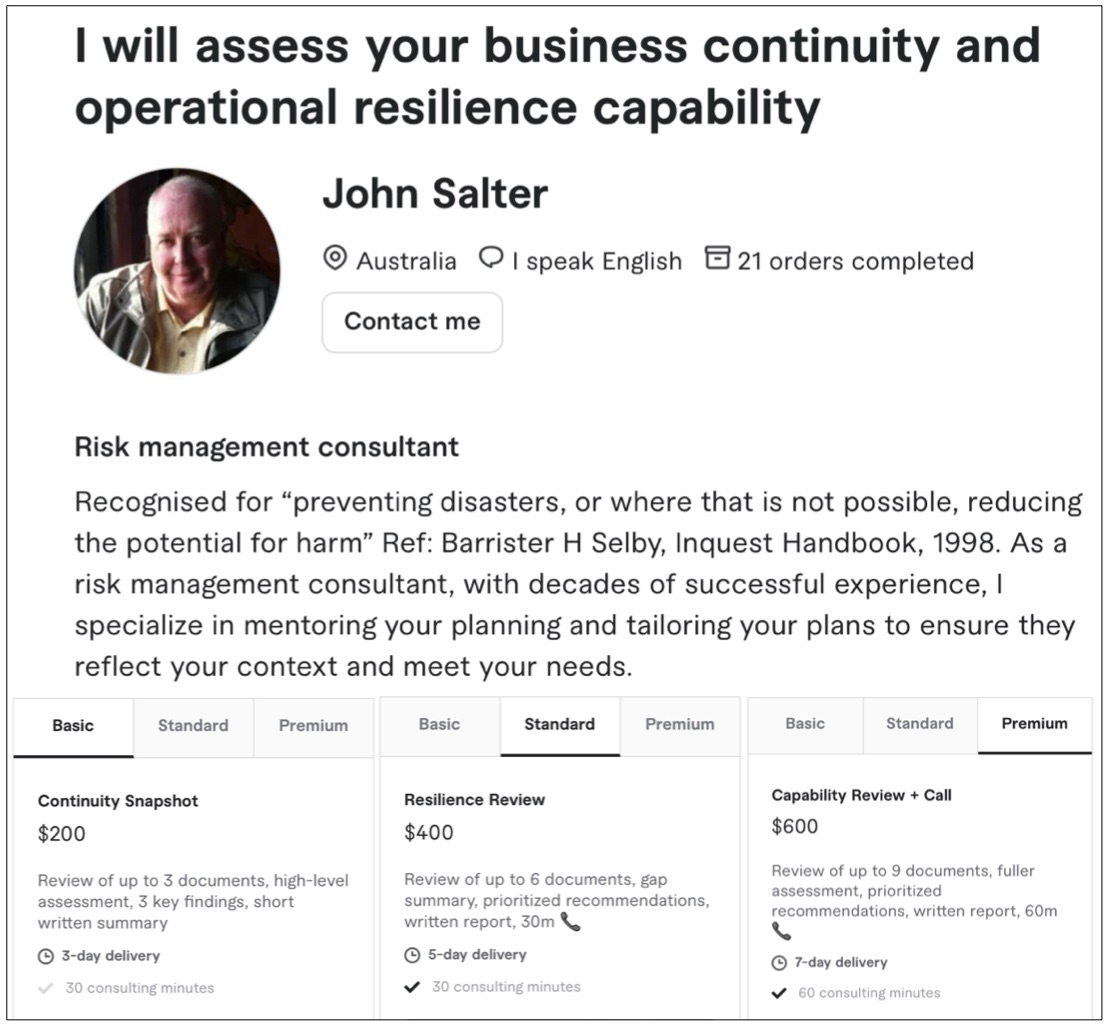Click the $600 Capability Review + Call title
Viewport: 1110px width, 1028px height.
861,796
